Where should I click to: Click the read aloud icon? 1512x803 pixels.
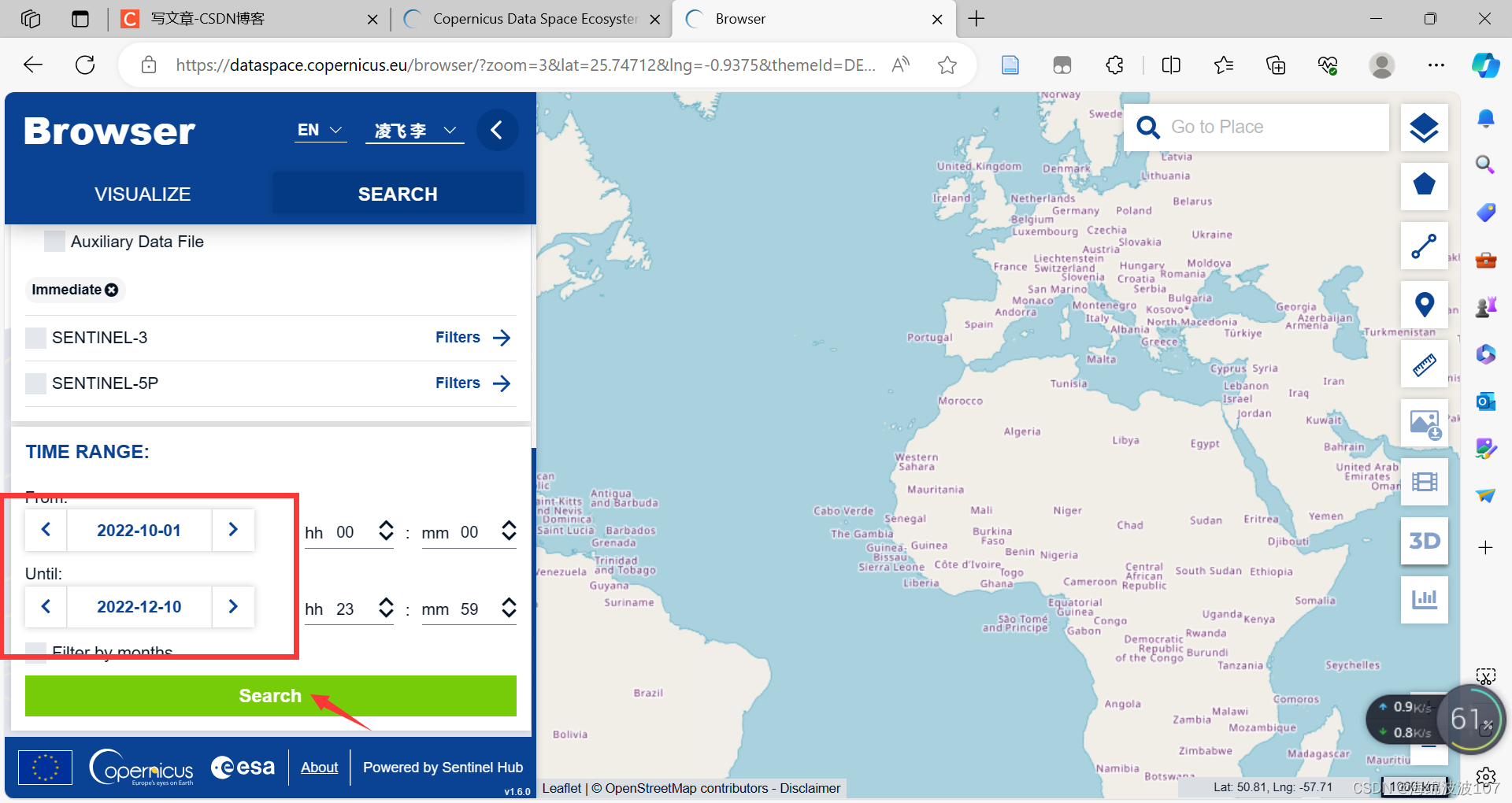pos(901,65)
